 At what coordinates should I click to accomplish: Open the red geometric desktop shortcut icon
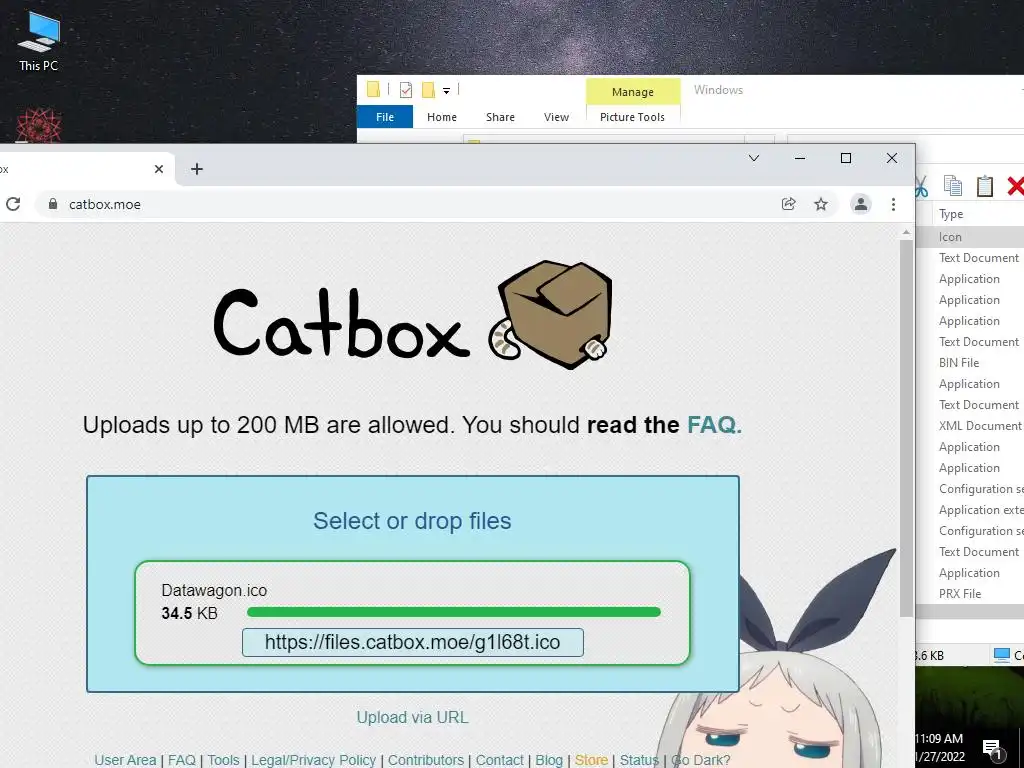coord(39,125)
